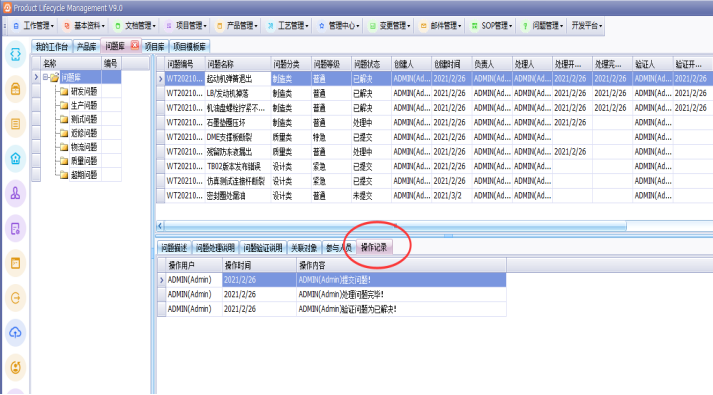This screenshot has width=713, height=395.
Task: Switch to the 项目模板库 tab
Action: coord(190,47)
